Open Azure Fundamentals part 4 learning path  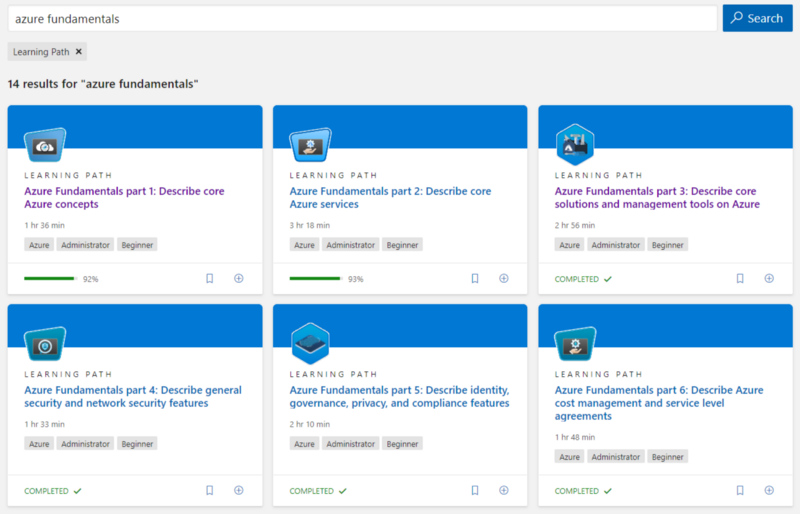coord(133,397)
